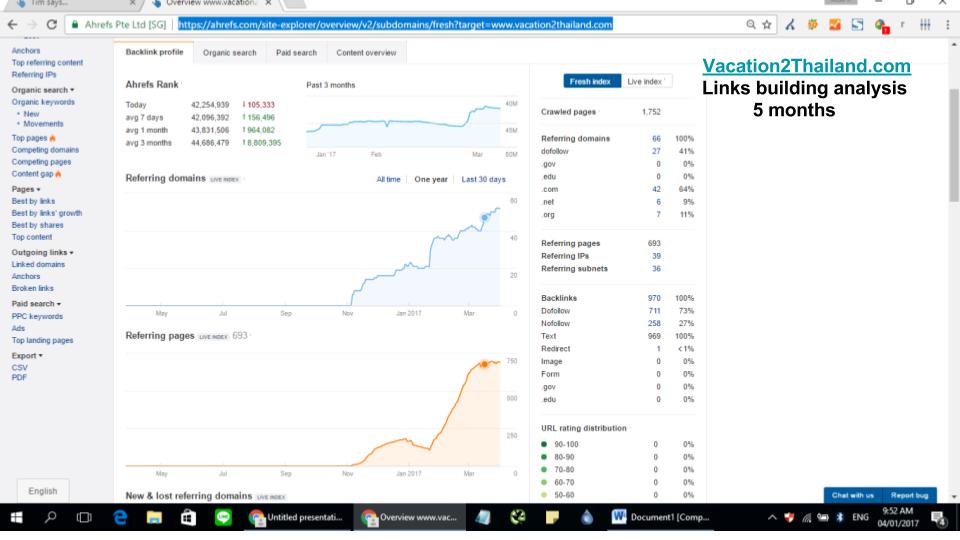Switch to Word Document1 on the taskbar
960x540 pixels.
(661, 517)
